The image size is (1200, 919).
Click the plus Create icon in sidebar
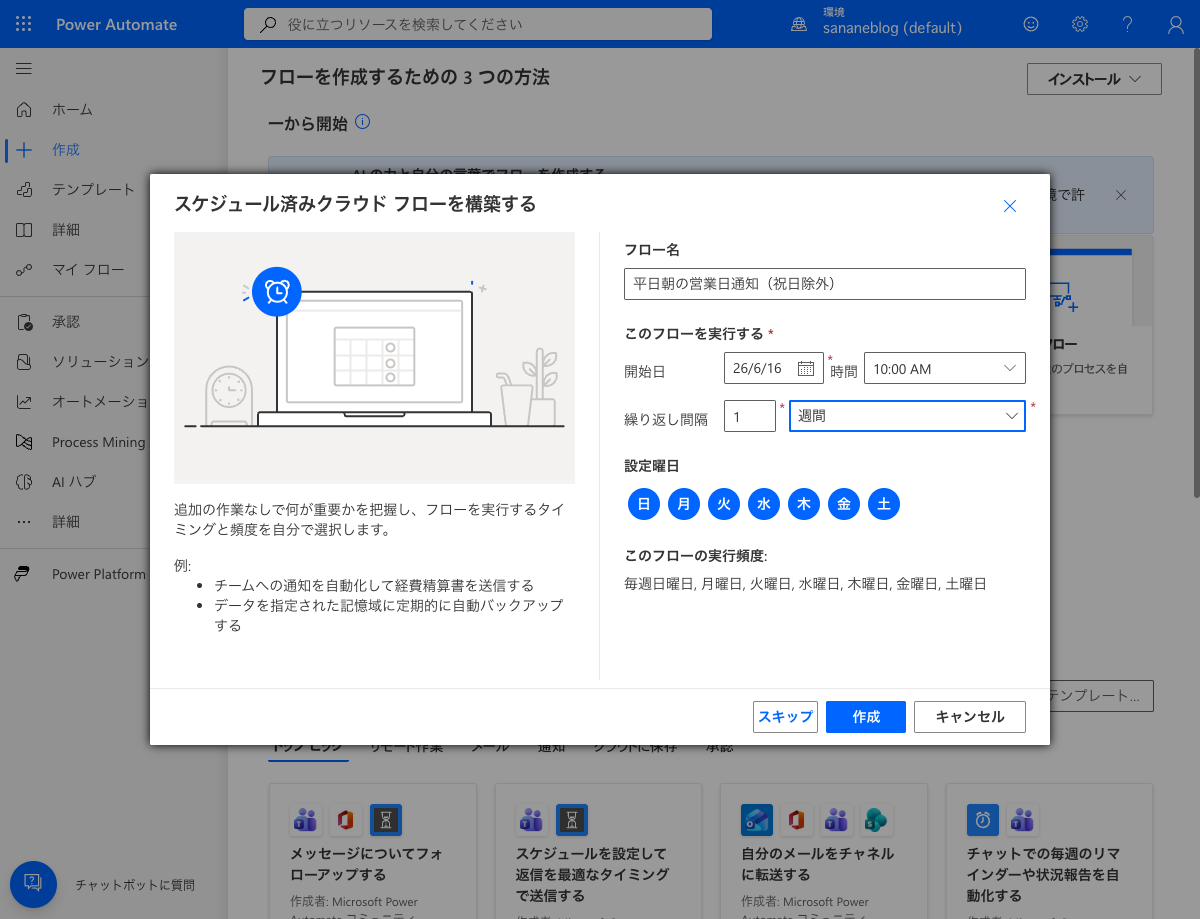point(25,149)
